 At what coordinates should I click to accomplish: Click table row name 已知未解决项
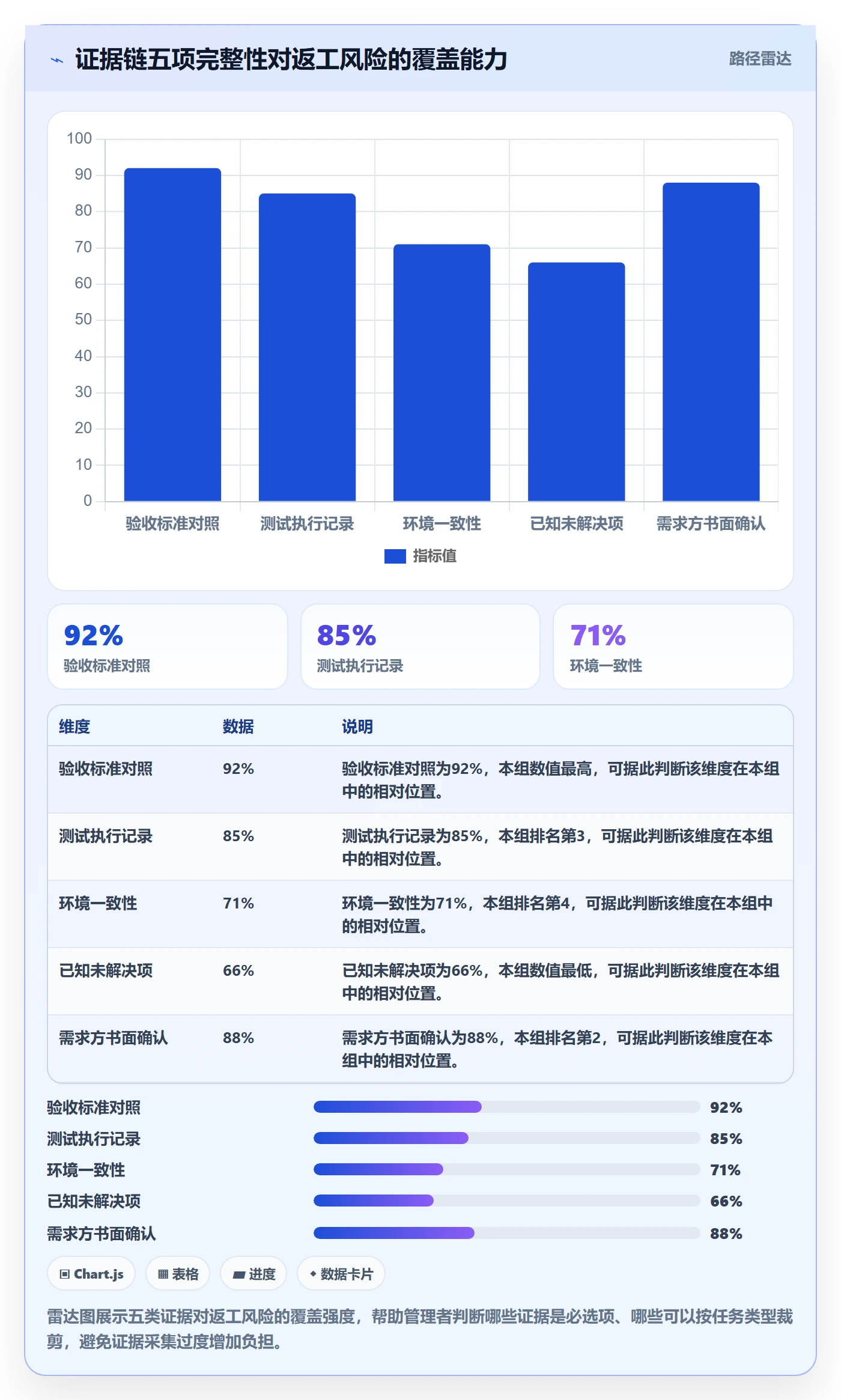click(106, 970)
